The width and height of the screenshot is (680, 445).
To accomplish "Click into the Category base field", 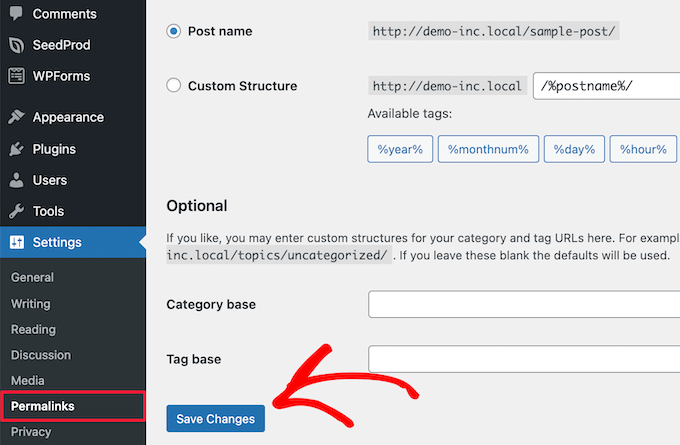I will click(x=523, y=304).
